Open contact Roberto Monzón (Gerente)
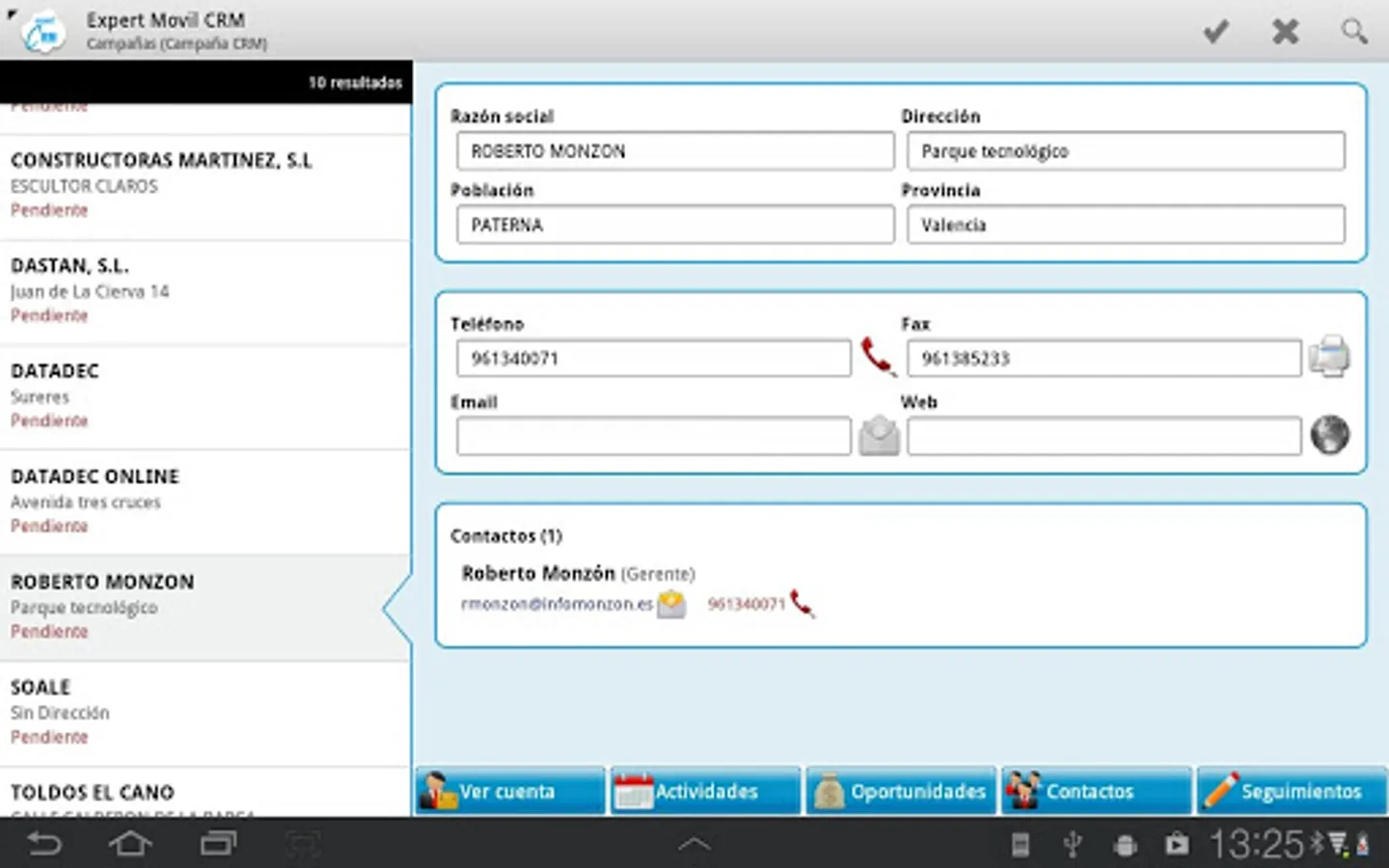This screenshot has width=1389, height=868. point(578,574)
